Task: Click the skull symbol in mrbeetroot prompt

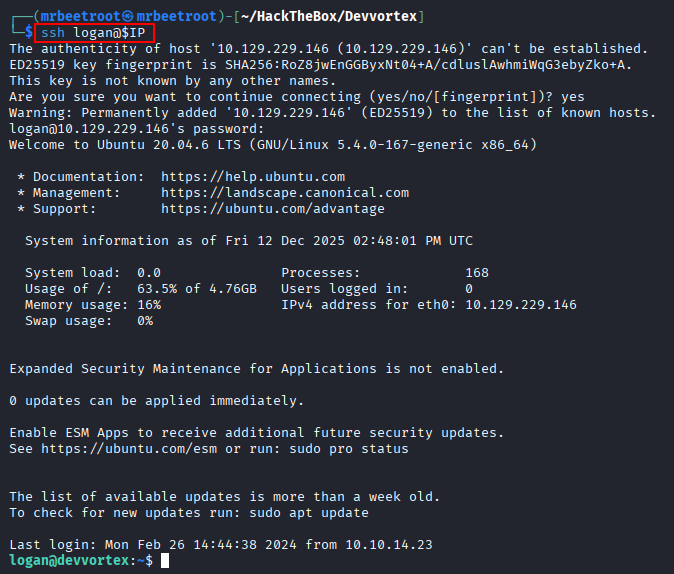Action: click(x=128, y=16)
